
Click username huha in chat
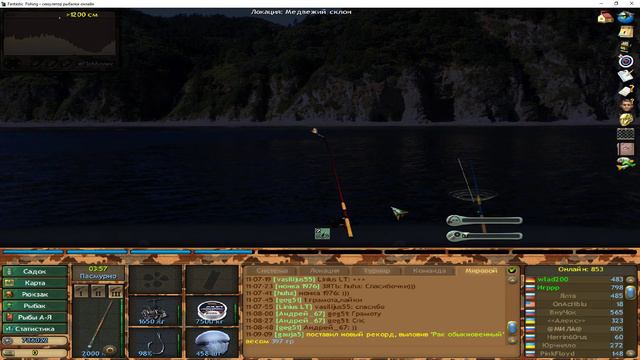(285, 293)
